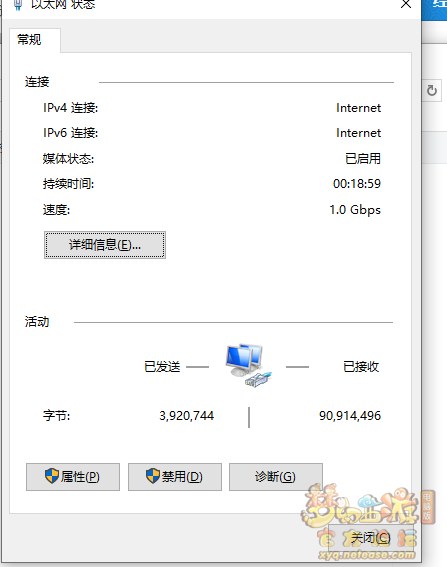Viewport: 447px width, 567px height.
Task: Run diagnostics with the 诊断(G) button
Action: click(x=276, y=477)
